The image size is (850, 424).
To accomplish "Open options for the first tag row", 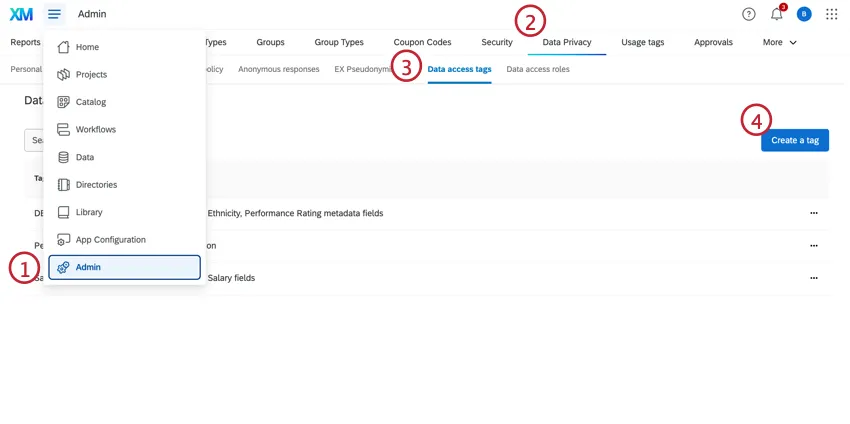I will pos(814,213).
